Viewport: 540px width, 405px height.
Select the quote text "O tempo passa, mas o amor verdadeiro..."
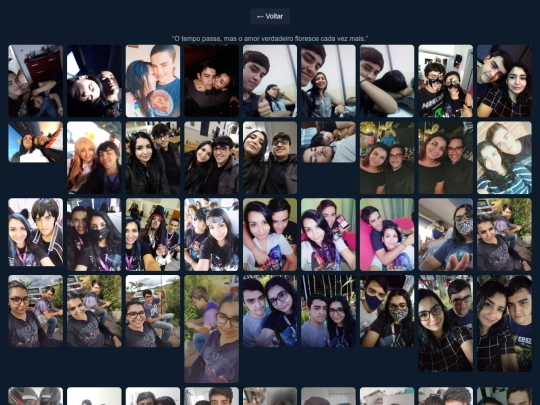pyautogui.click(x=270, y=39)
